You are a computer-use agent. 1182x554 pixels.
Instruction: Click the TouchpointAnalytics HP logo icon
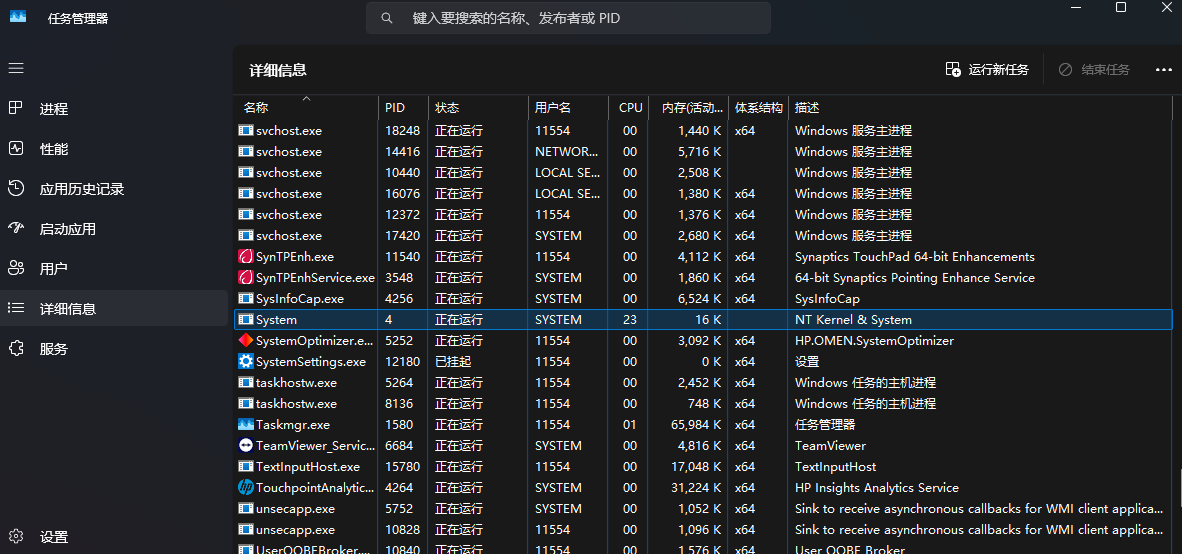pos(245,488)
